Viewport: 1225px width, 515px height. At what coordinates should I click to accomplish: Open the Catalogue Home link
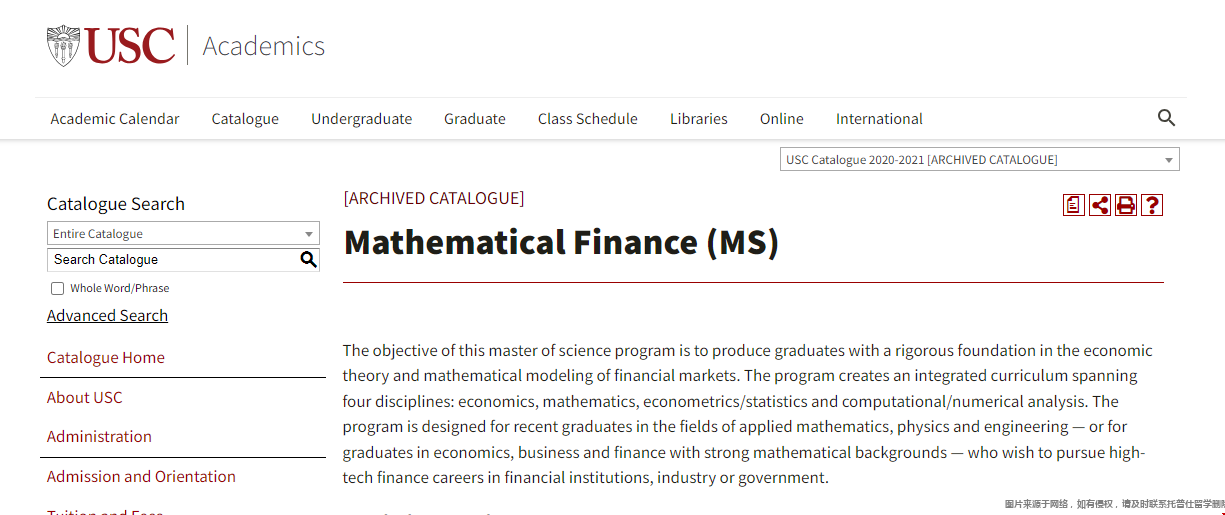(x=106, y=358)
